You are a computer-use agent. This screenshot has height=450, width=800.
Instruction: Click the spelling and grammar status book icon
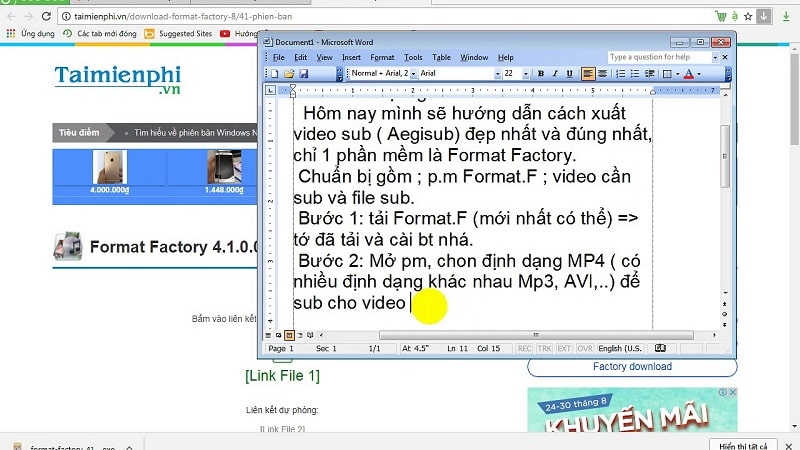point(660,348)
